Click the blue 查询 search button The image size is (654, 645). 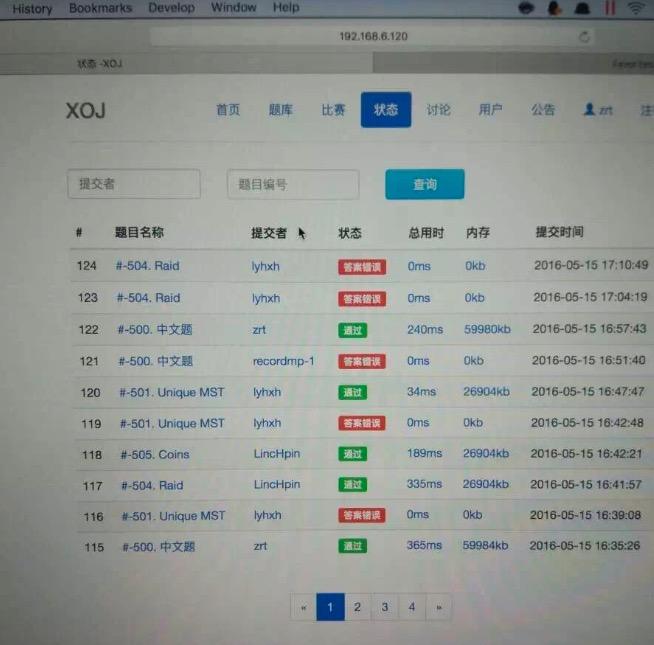[424, 184]
